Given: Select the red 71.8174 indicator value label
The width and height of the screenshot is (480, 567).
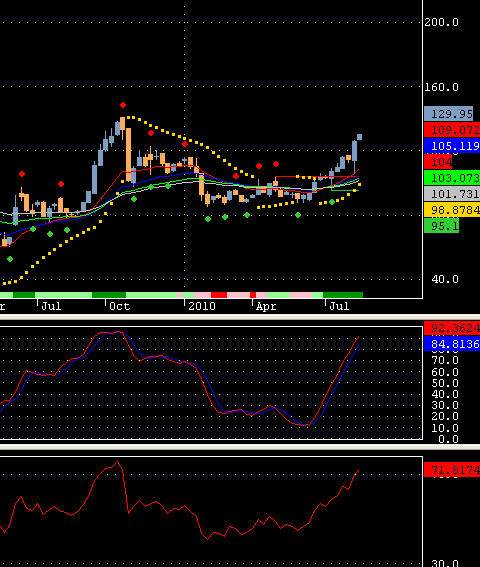Looking at the screenshot, I should tap(452, 470).
